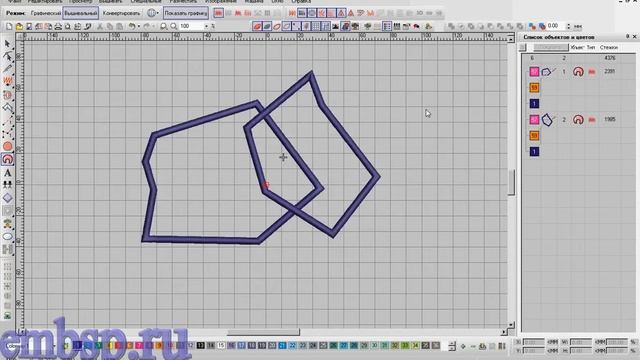Select the red circle fill tool
The height and width of the screenshot is (360, 640).
click(x=7, y=146)
